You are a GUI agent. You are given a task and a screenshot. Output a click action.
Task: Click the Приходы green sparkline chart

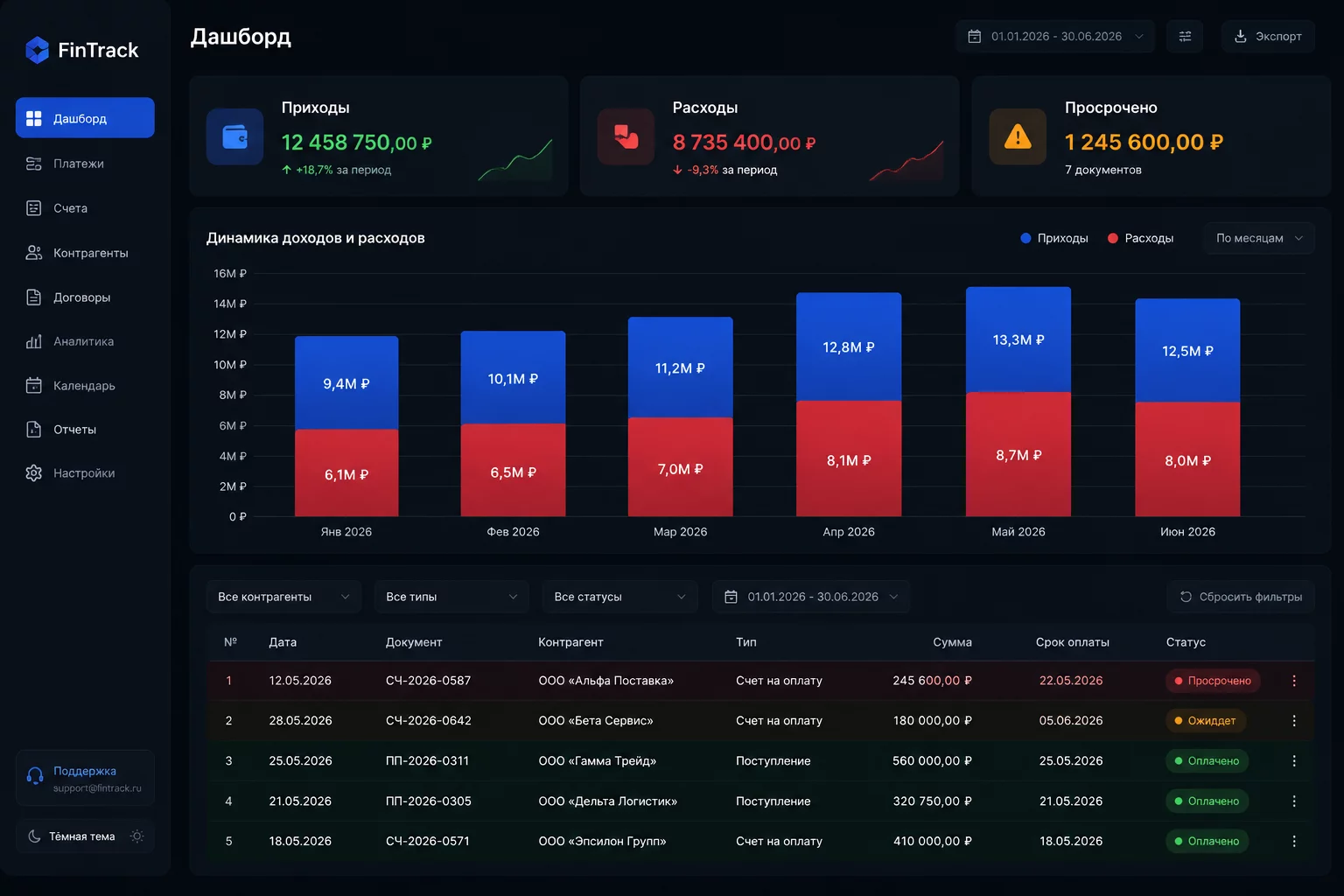pyautogui.click(x=515, y=159)
